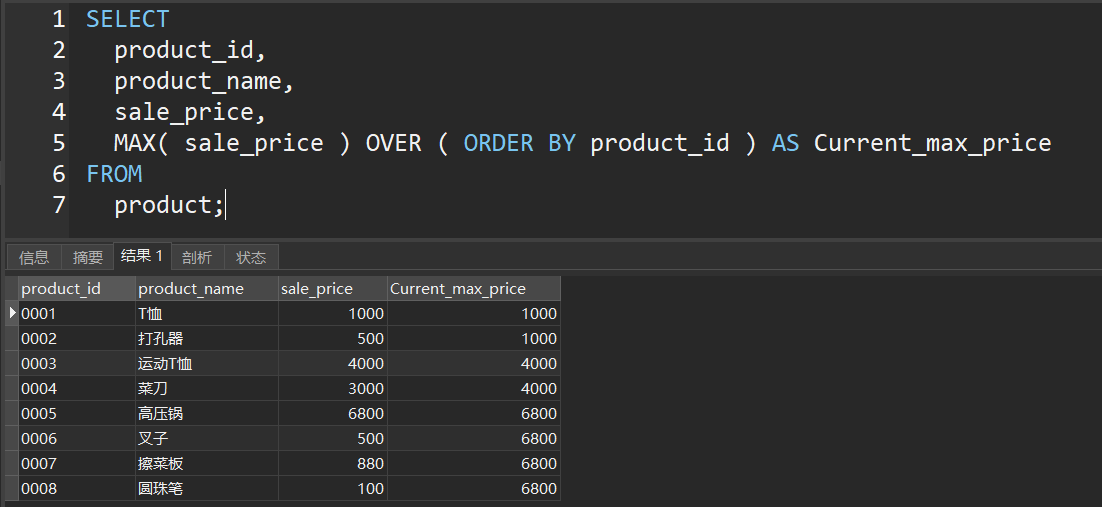Open the 剖析 tab
This screenshot has height=507, width=1102.
(197, 257)
